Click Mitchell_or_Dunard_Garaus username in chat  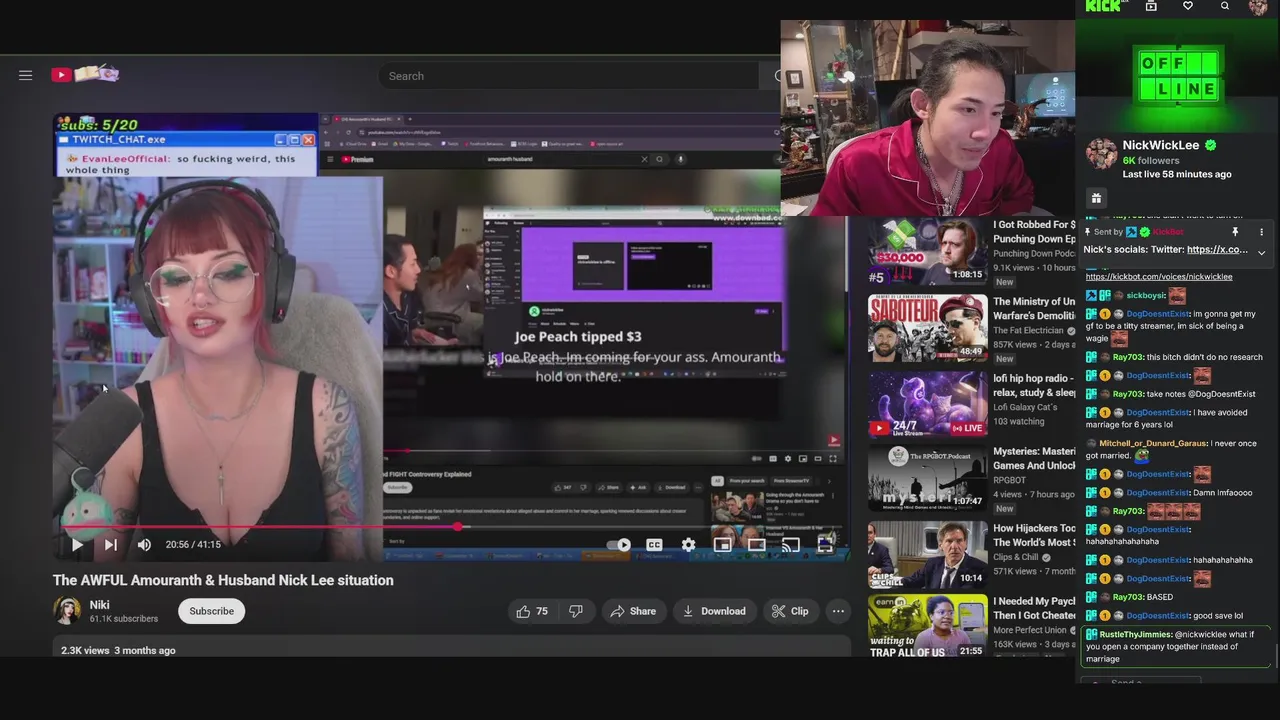1153,444
